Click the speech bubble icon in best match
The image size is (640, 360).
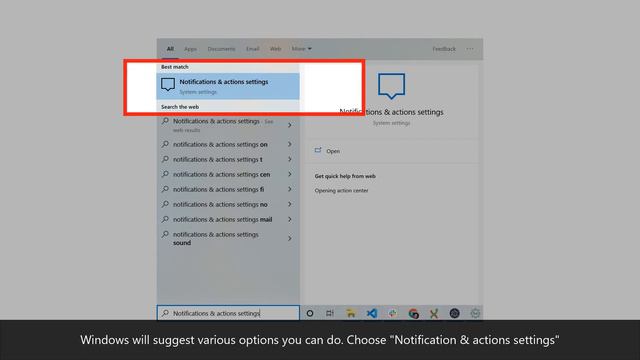tap(168, 84)
